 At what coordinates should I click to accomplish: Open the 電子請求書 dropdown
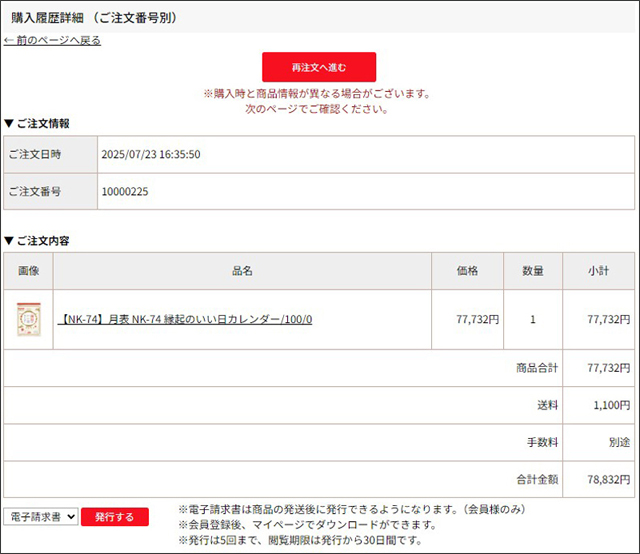pos(41,517)
